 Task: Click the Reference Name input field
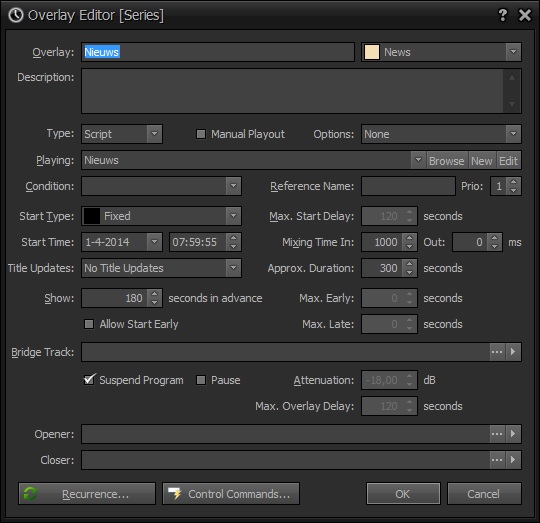coord(408,186)
